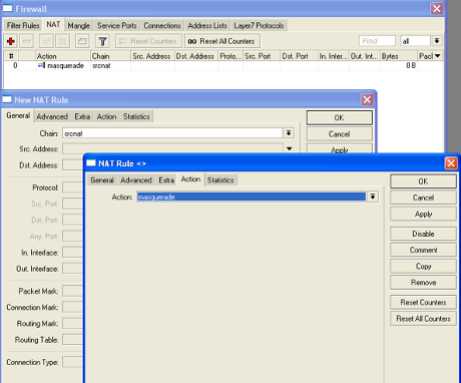The height and width of the screenshot is (383, 461).
Task: Close the NAT Rule <> window
Action: coord(451,163)
